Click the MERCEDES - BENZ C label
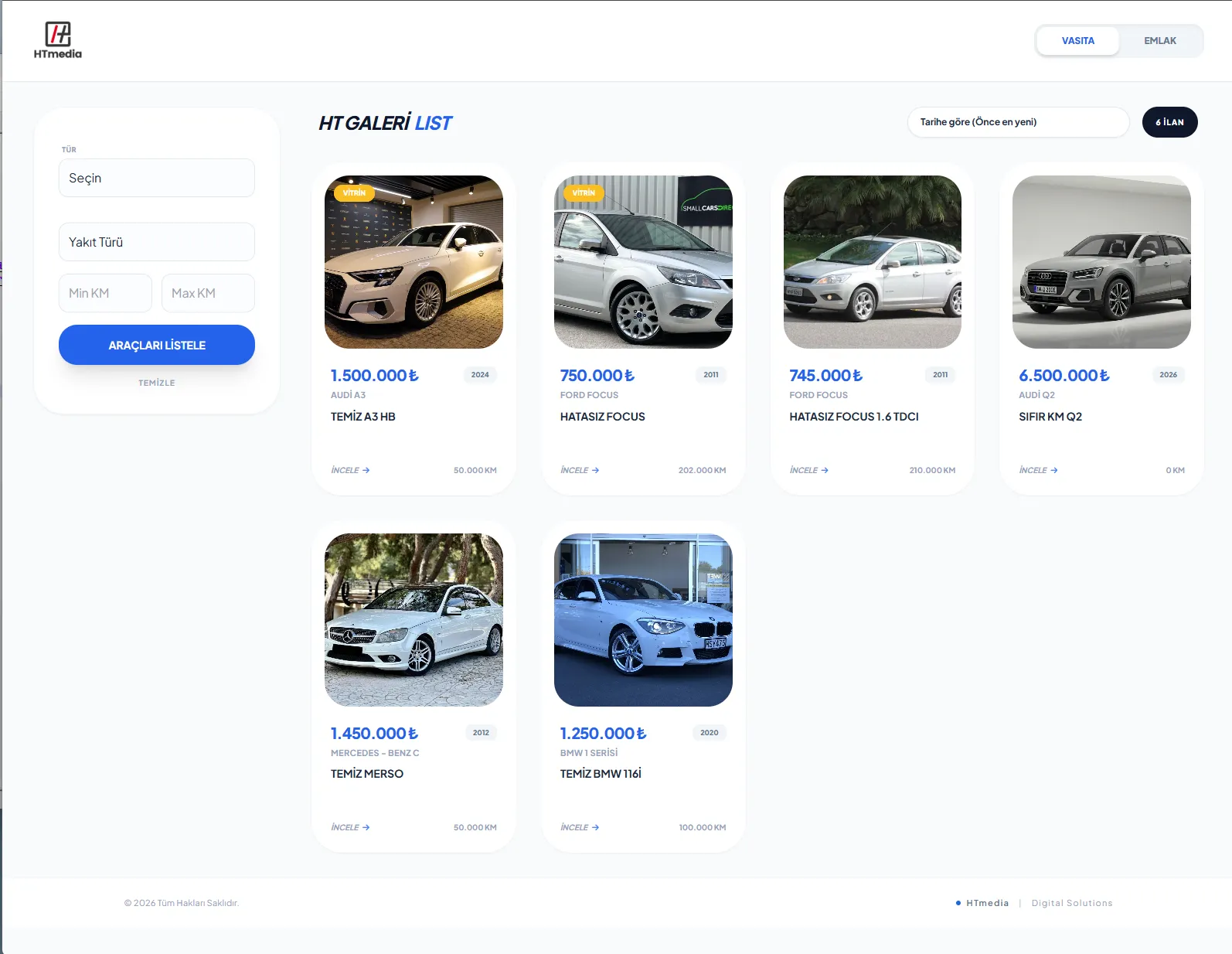Image resolution: width=1232 pixels, height=954 pixels. [x=375, y=753]
